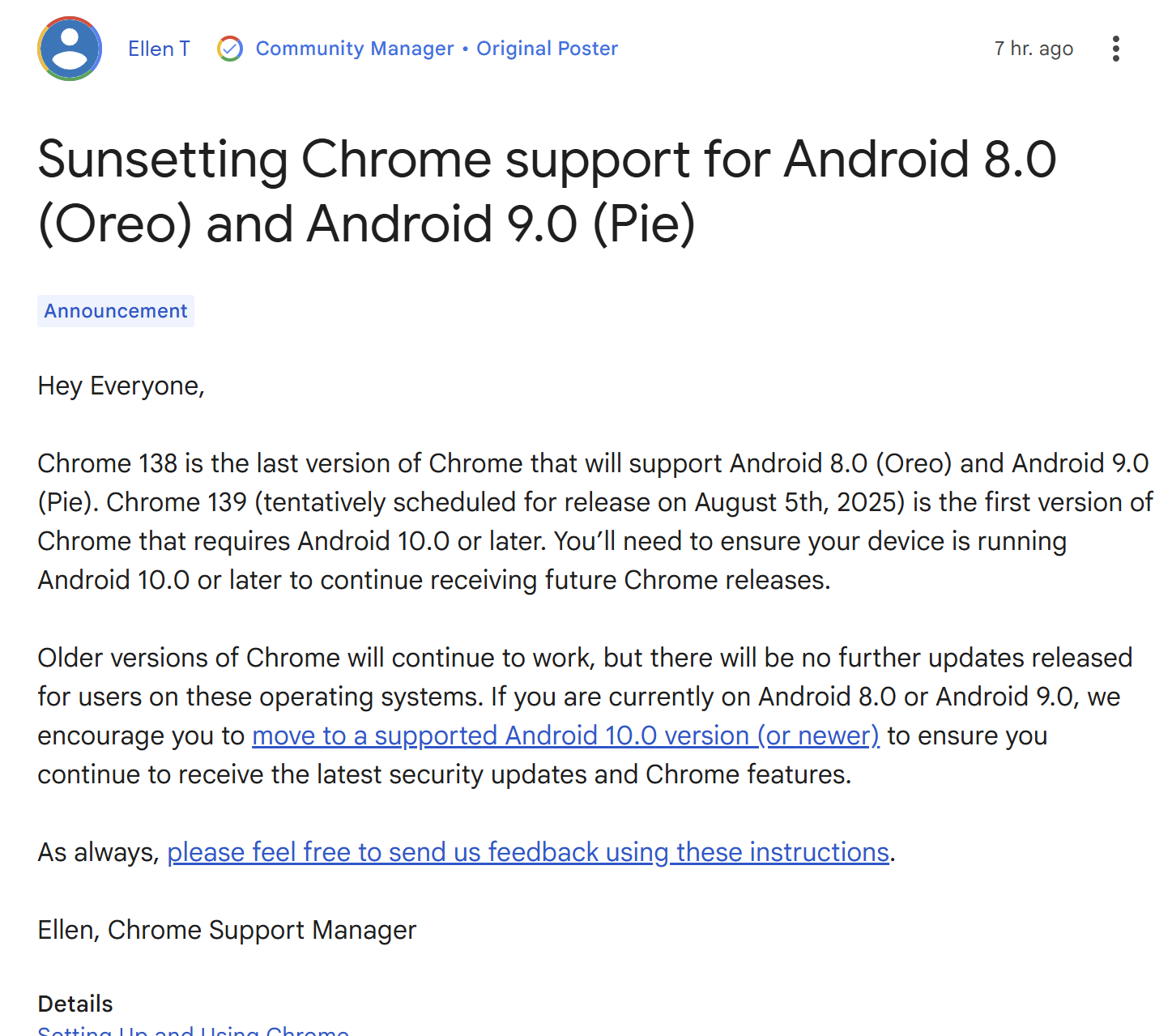
Task: Click the Hey Everyone greeting text
Action: [x=121, y=386]
